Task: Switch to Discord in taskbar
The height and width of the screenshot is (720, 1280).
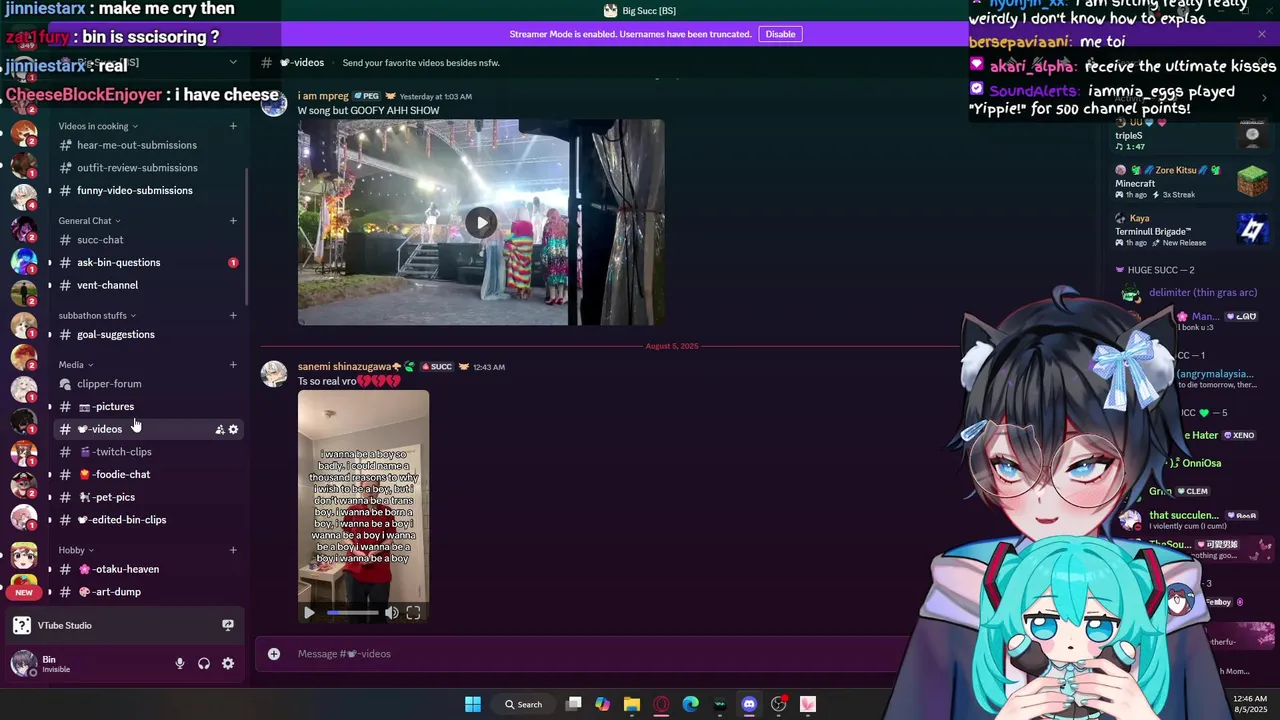Action: tap(749, 704)
